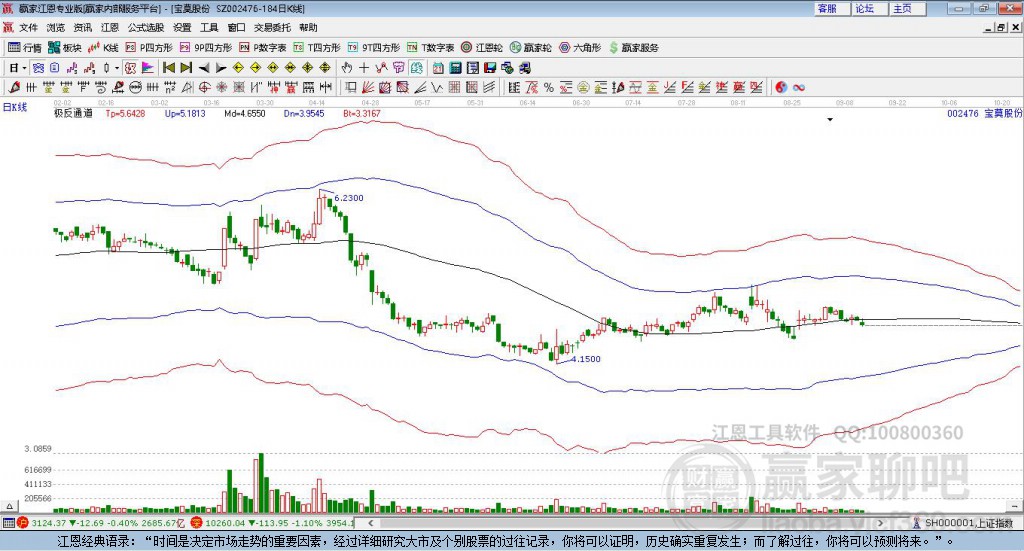The width and height of the screenshot is (1024, 551).
Task: Open the 帮助 menu
Action: [308, 27]
